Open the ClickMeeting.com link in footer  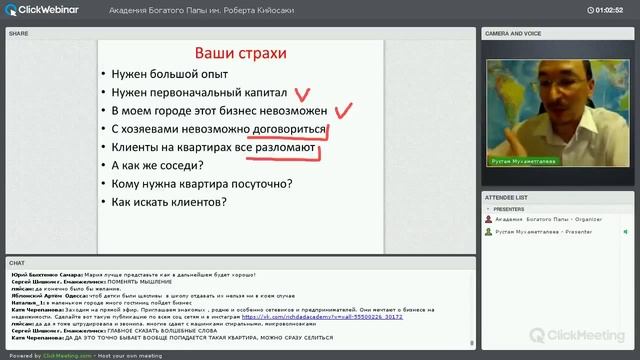(x=67, y=356)
